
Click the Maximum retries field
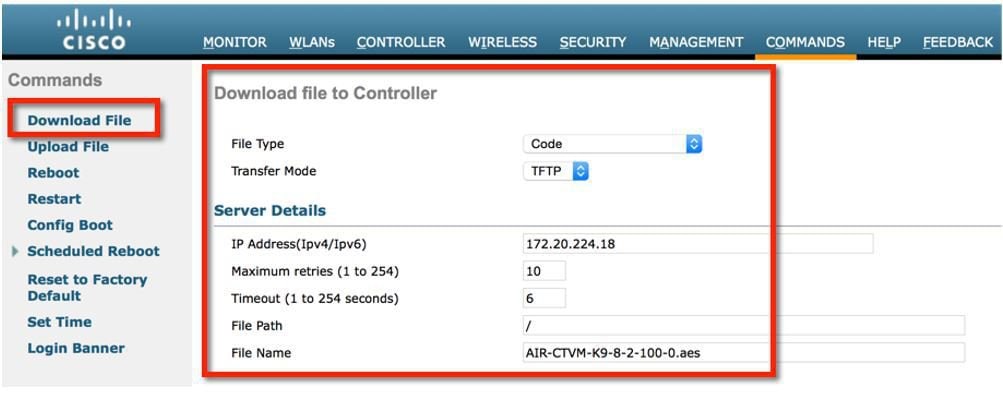click(544, 271)
